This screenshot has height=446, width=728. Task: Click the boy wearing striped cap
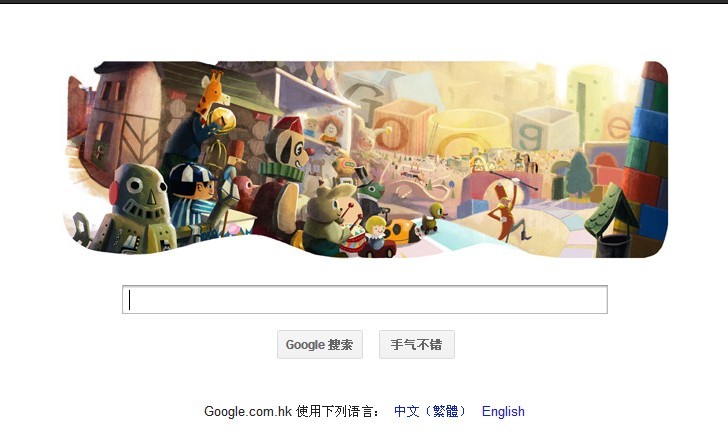pyautogui.click(x=193, y=195)
